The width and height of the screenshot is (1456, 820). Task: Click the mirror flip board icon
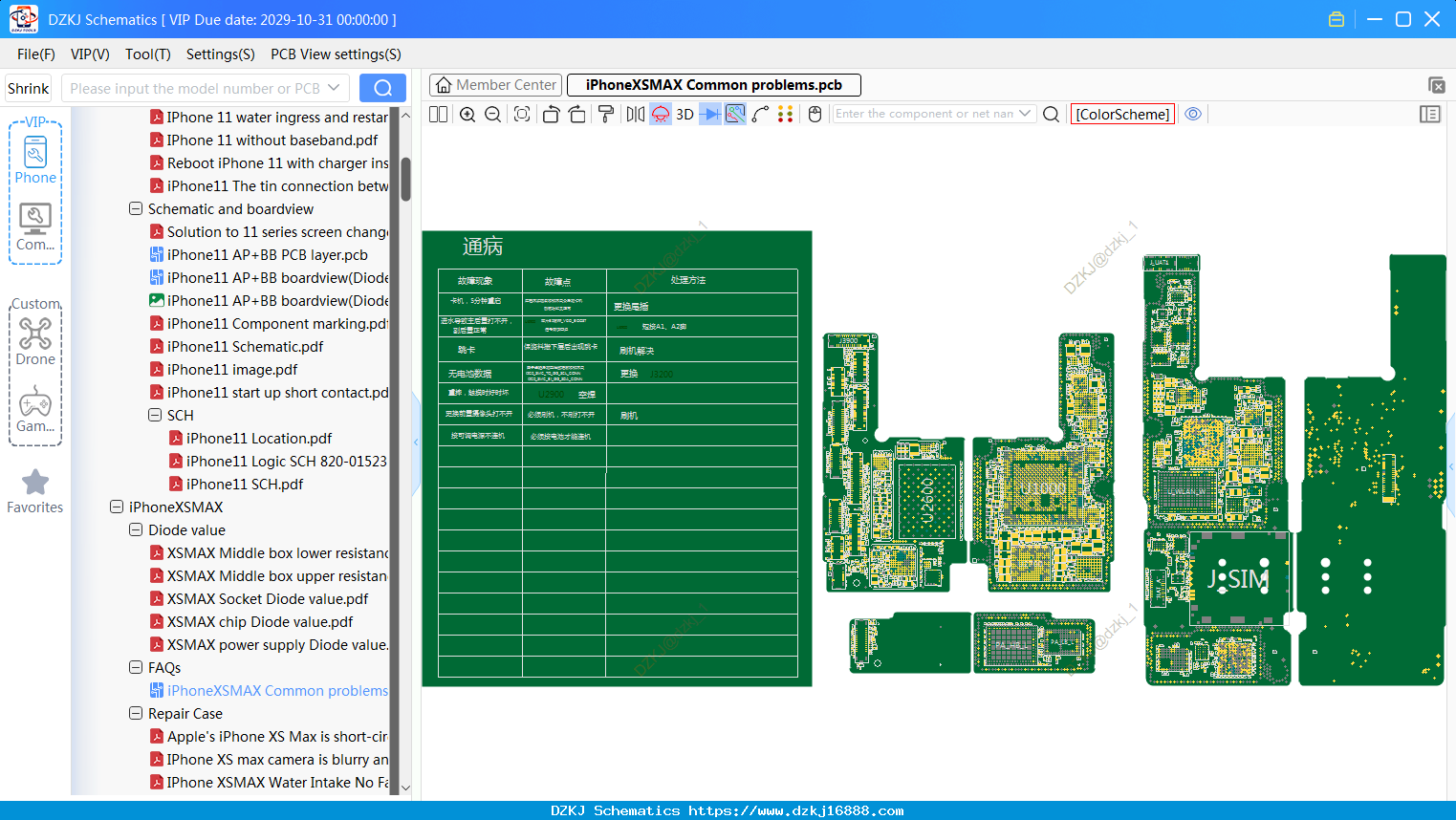coord(636,114)
